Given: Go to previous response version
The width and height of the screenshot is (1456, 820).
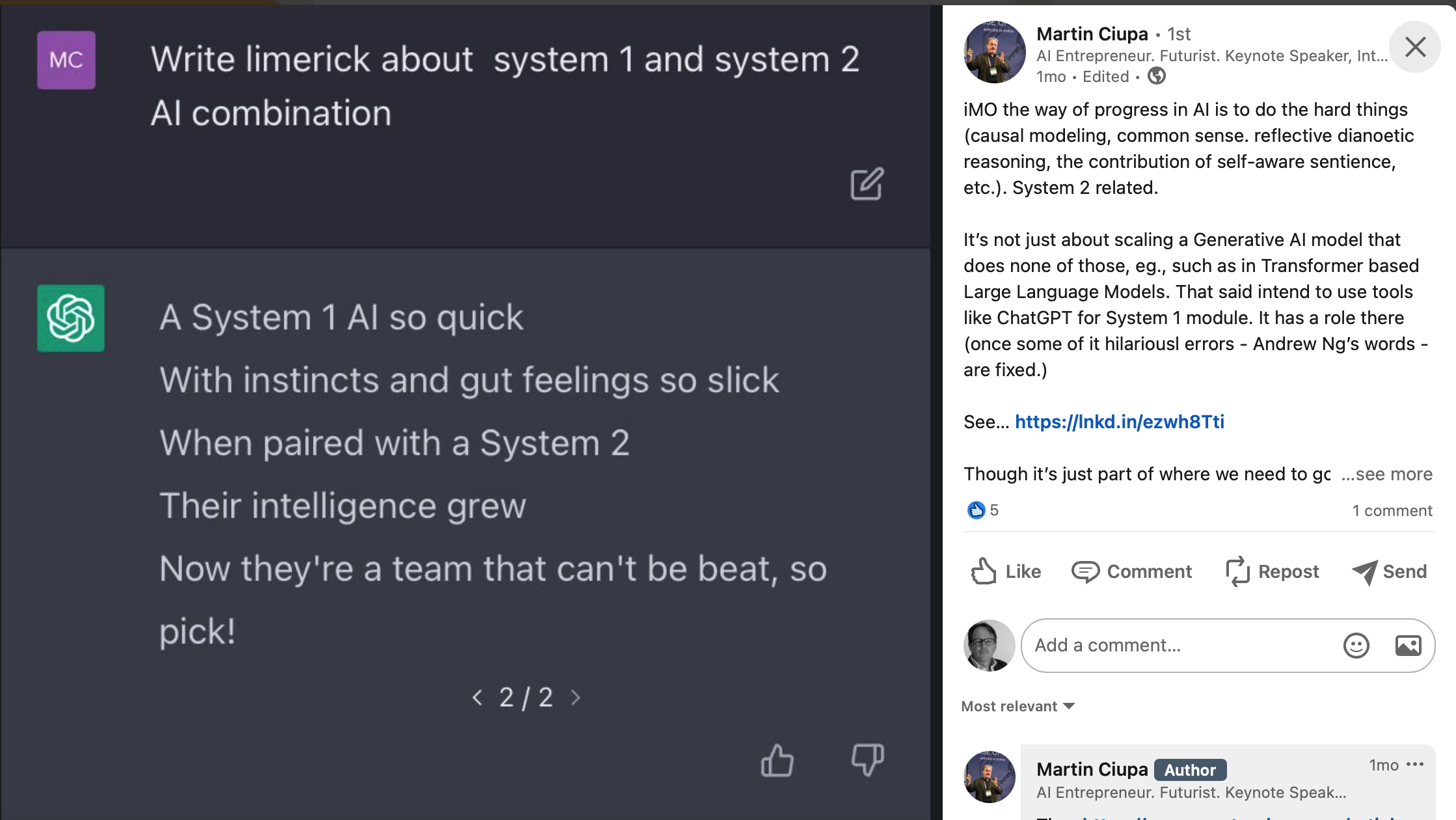Looking at the screenshot, I should [478, 698].
